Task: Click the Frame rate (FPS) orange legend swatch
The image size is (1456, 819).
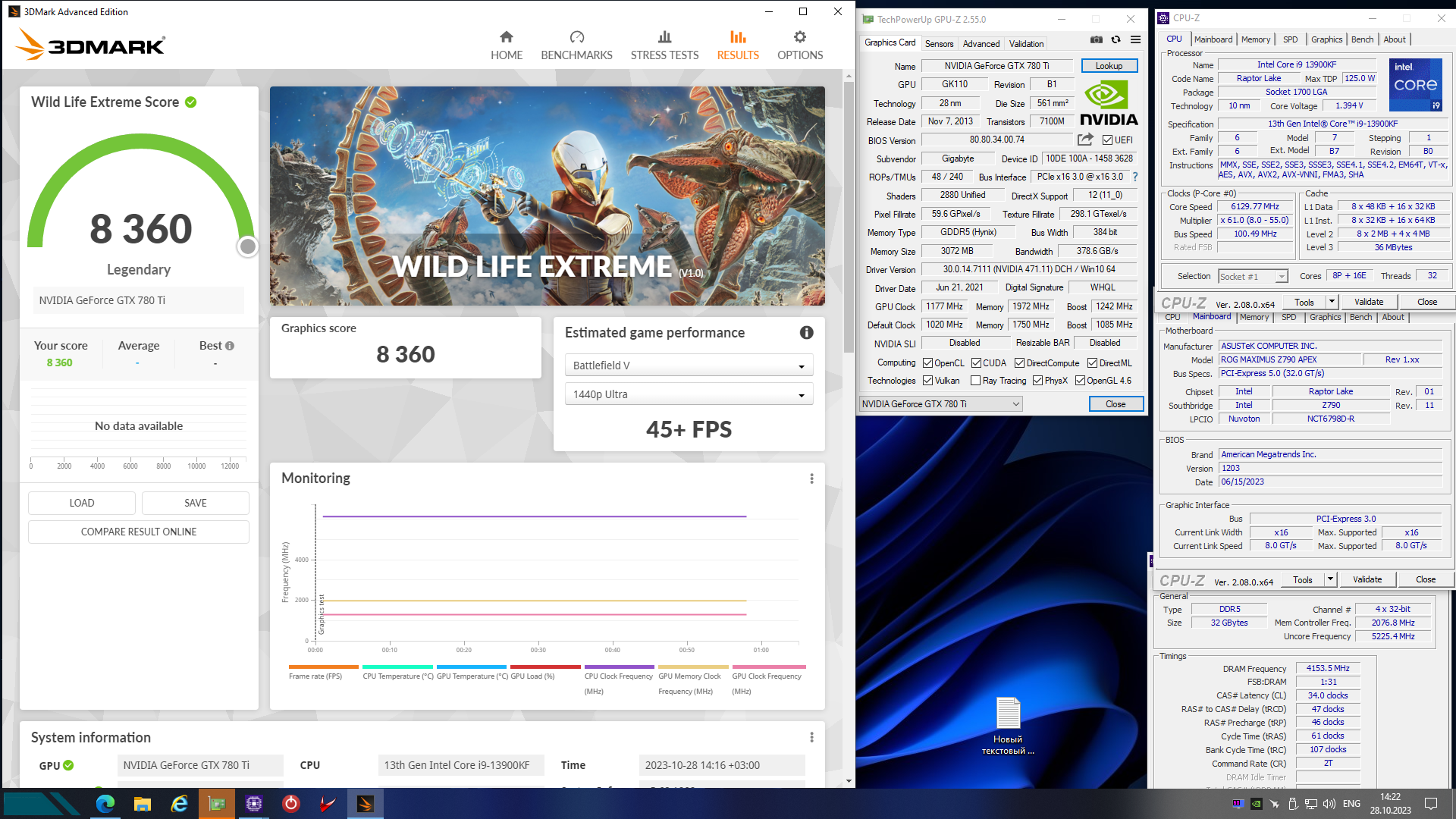Action: click(x=322, y=667)
